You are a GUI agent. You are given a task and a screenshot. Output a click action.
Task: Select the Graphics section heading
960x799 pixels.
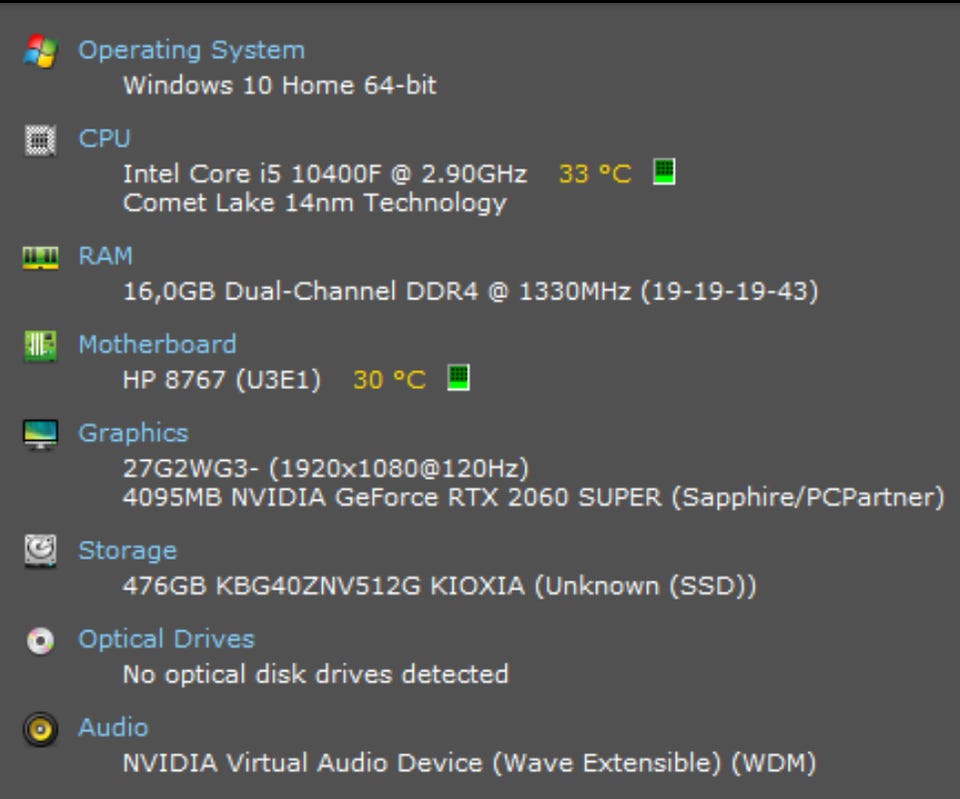[133, 433]
